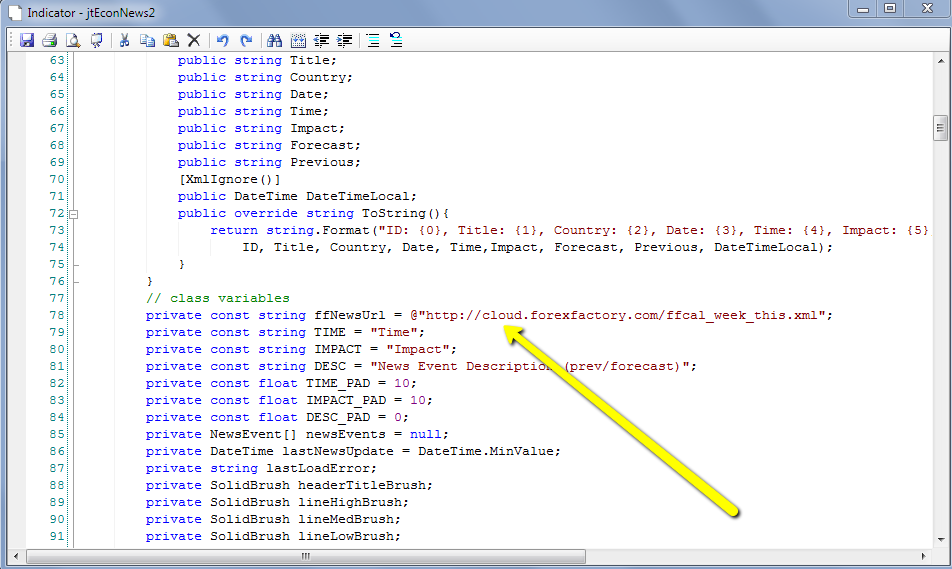Click the scroll down arrow
The width and height of the screenshot is (952, 569).
(940, 539)
